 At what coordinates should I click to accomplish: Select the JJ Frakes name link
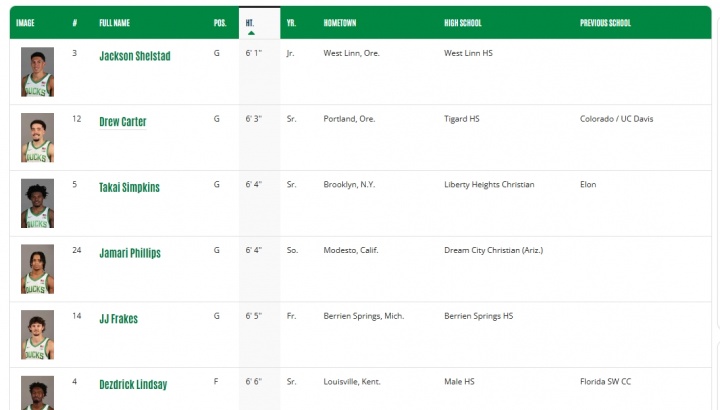pyautogui.click(x=118, y=319)
